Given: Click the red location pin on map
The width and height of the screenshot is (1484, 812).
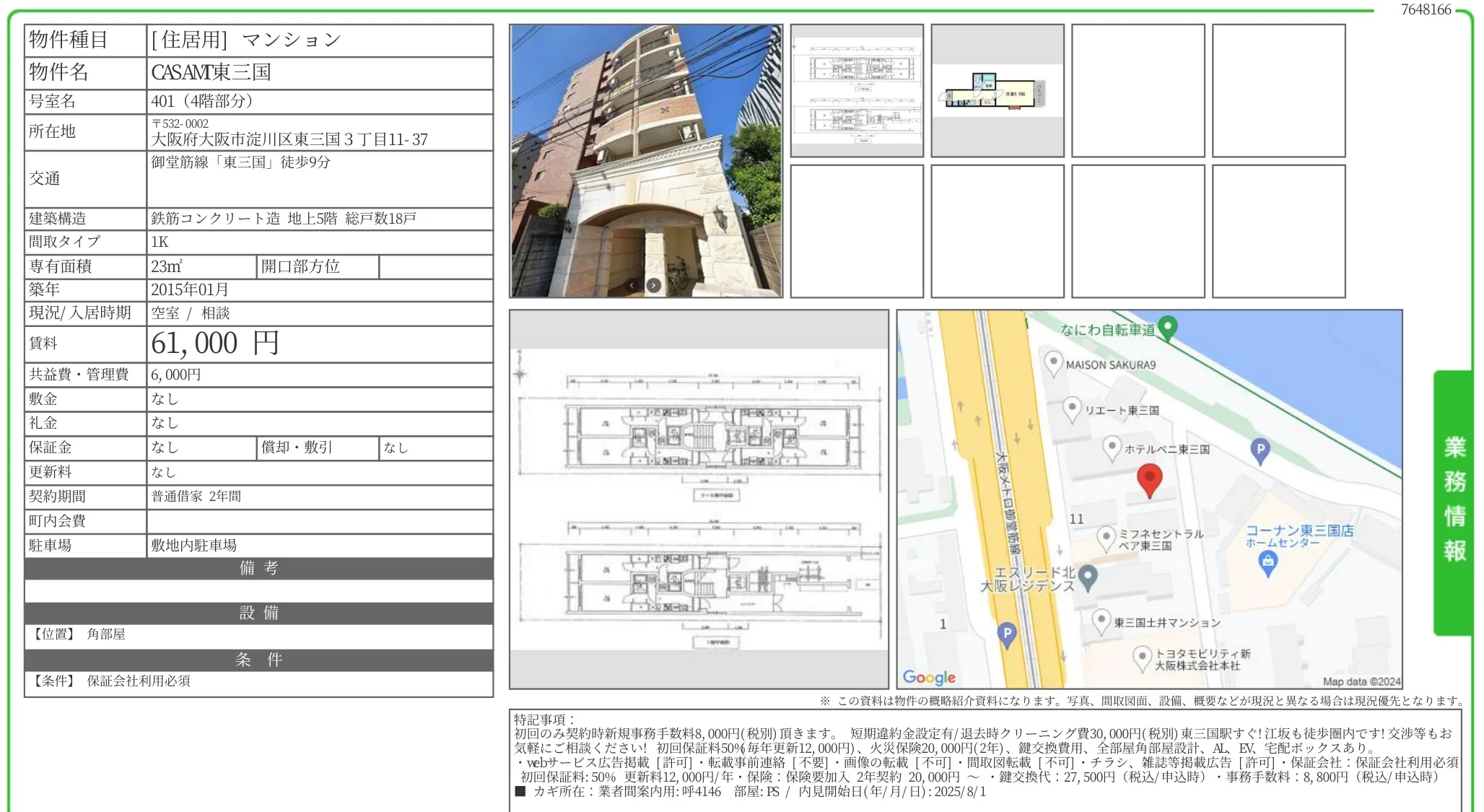Looking at the screenshot, I should 1149,481.
